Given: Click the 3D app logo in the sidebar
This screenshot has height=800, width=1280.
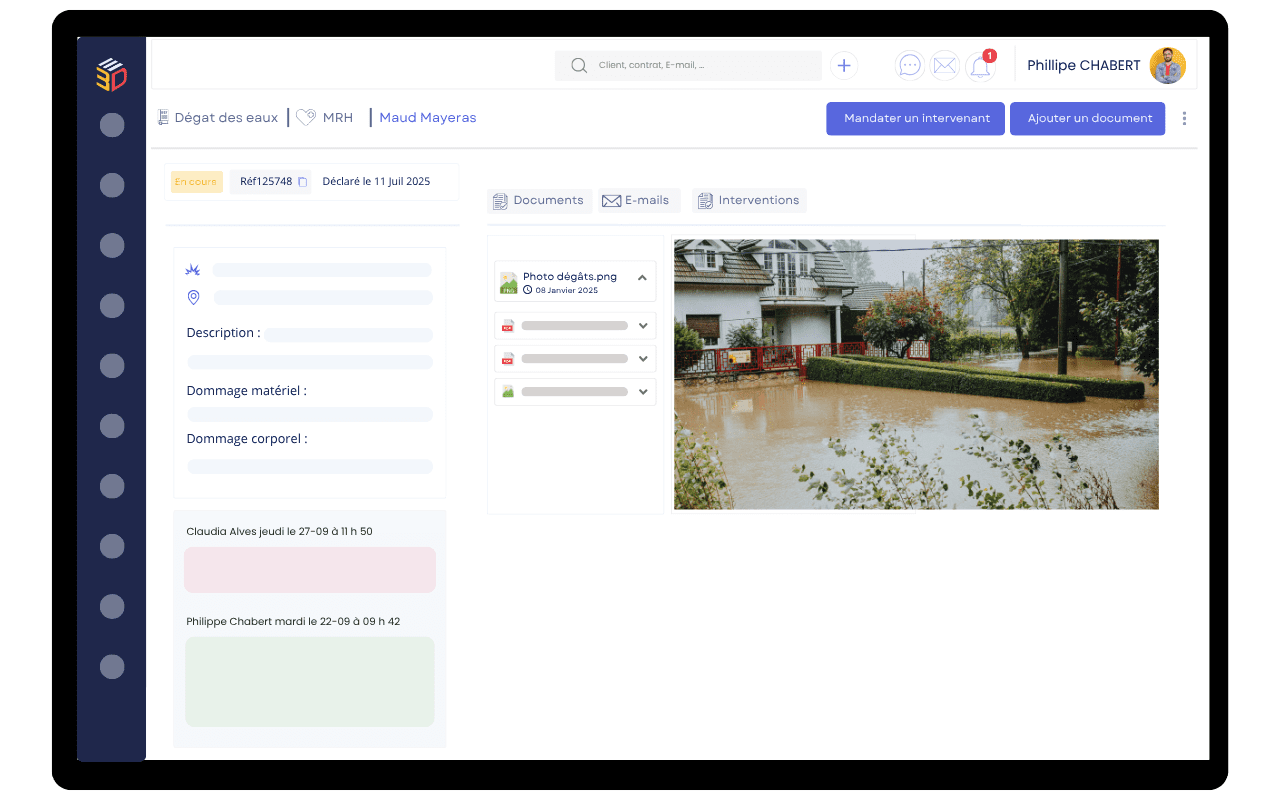Looking at the screenshot, I should coord(110,75).
